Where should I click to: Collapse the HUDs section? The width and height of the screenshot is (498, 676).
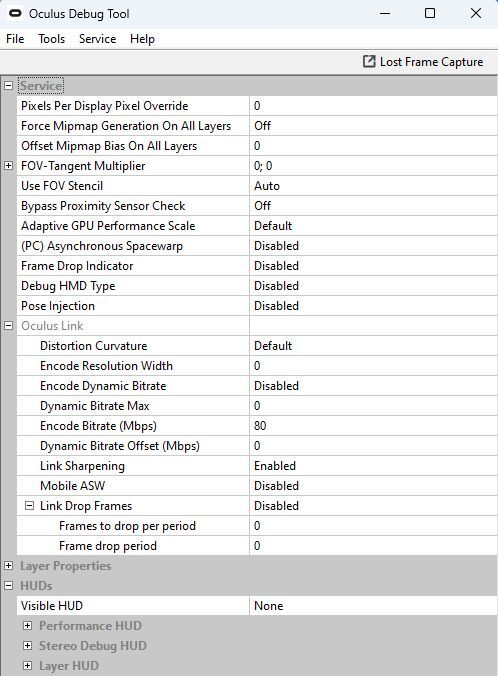click(x=8, y=585)
